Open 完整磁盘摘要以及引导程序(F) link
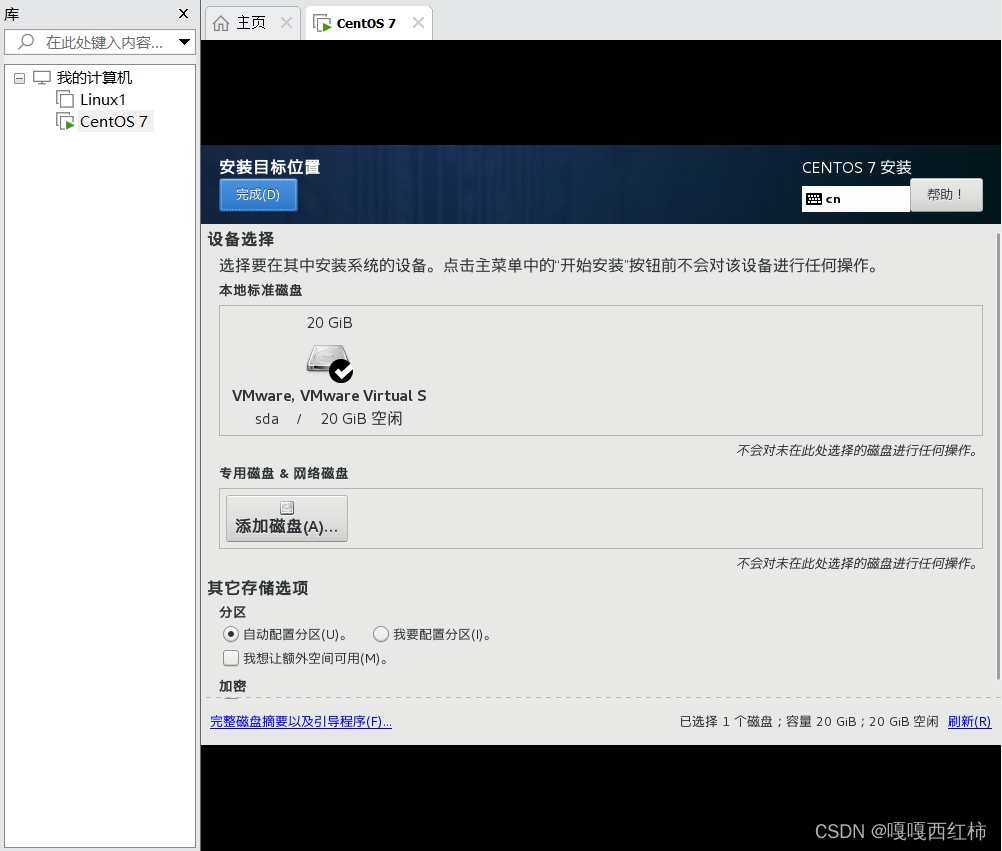 click(301, 721)
